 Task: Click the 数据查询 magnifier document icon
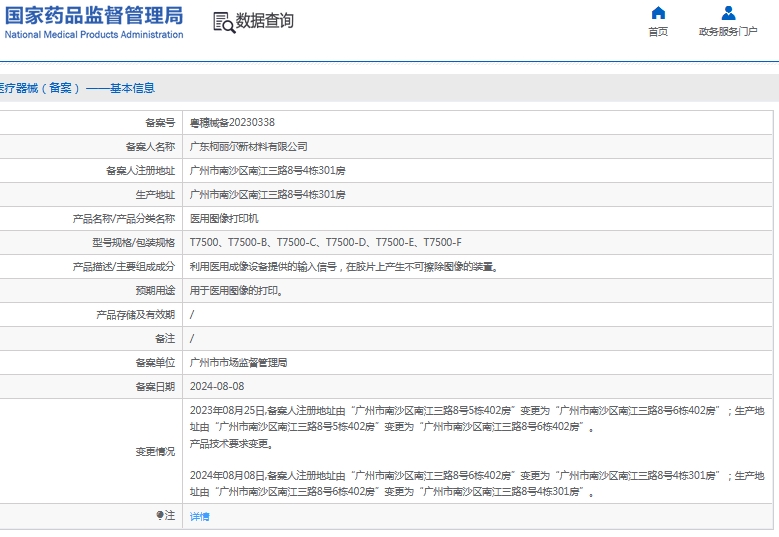[224, 23]
